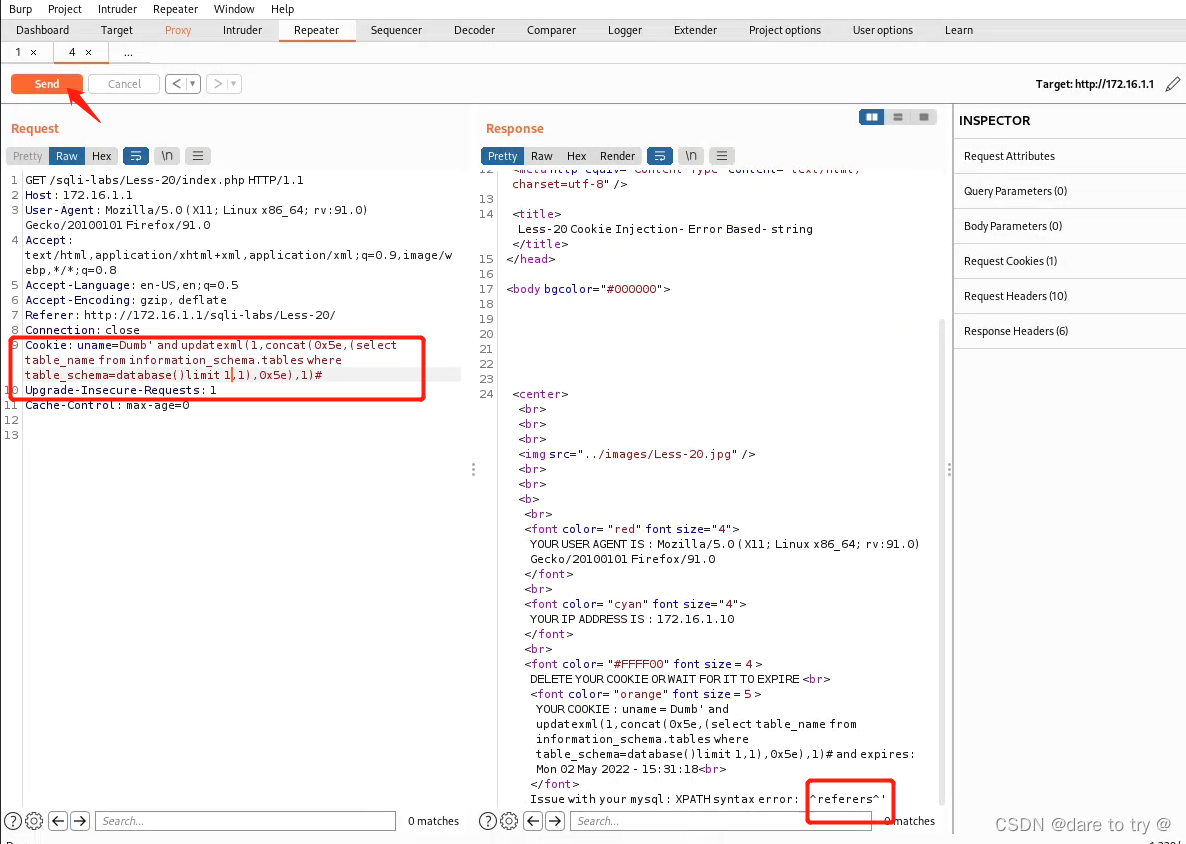Open the Window menu
This screenshot has width=1186, height=844.
click(234, 9)
